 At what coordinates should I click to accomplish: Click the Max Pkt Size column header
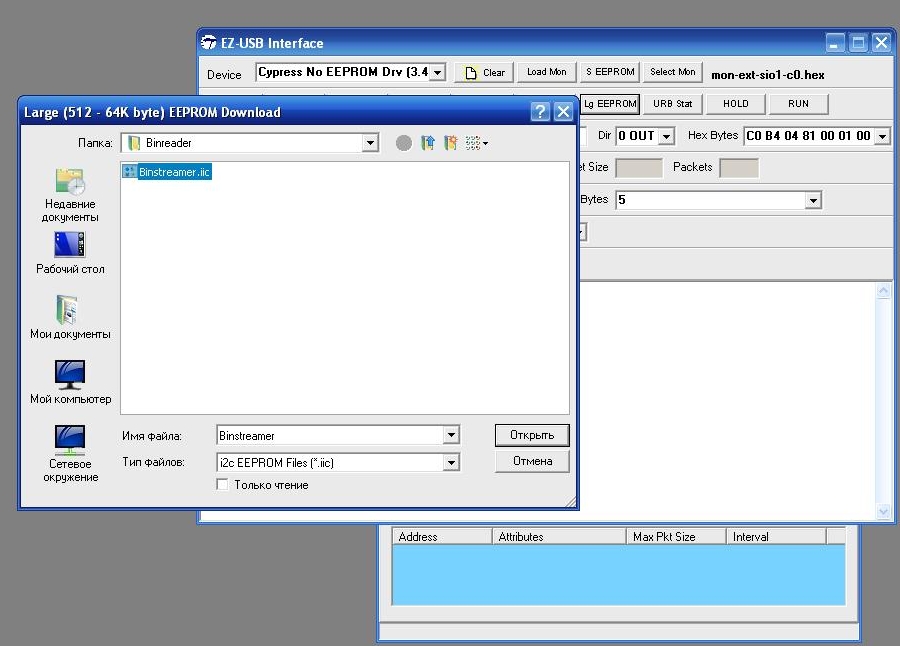click(x=676, y=536)
